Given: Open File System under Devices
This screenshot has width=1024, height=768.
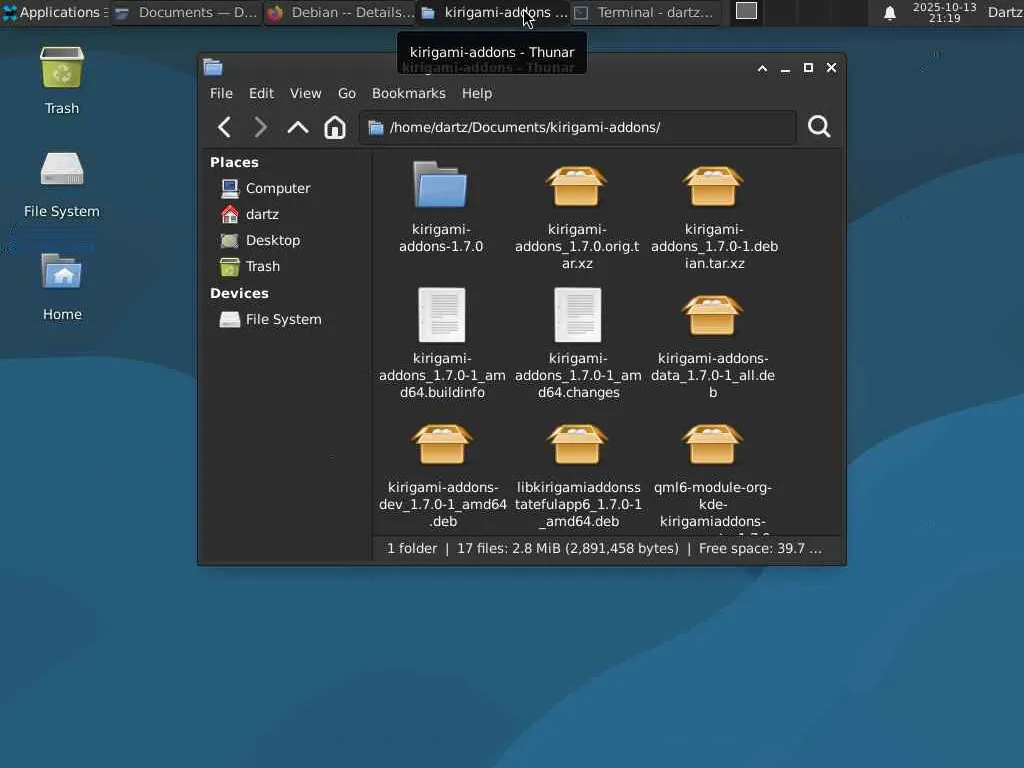Looking at the screenshot, I should pyautogui.click(x=270, y=319).
